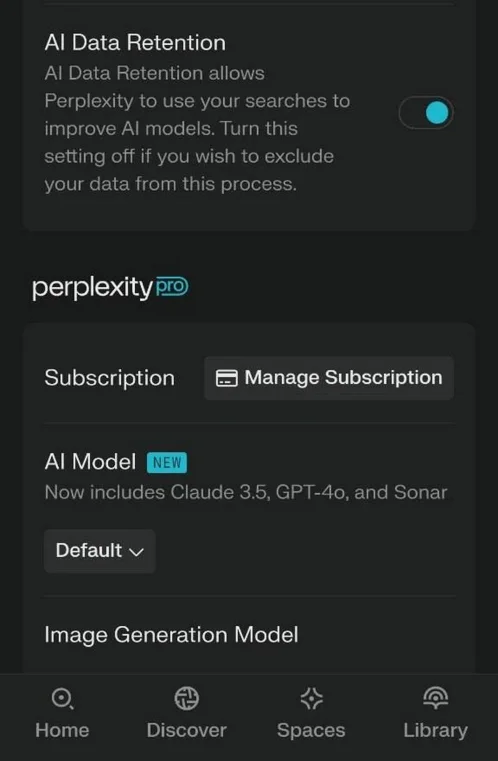Go to the Library tab label
Image resolution: width=498 pixels, height=761 pixels.
(x=435, y=731)
